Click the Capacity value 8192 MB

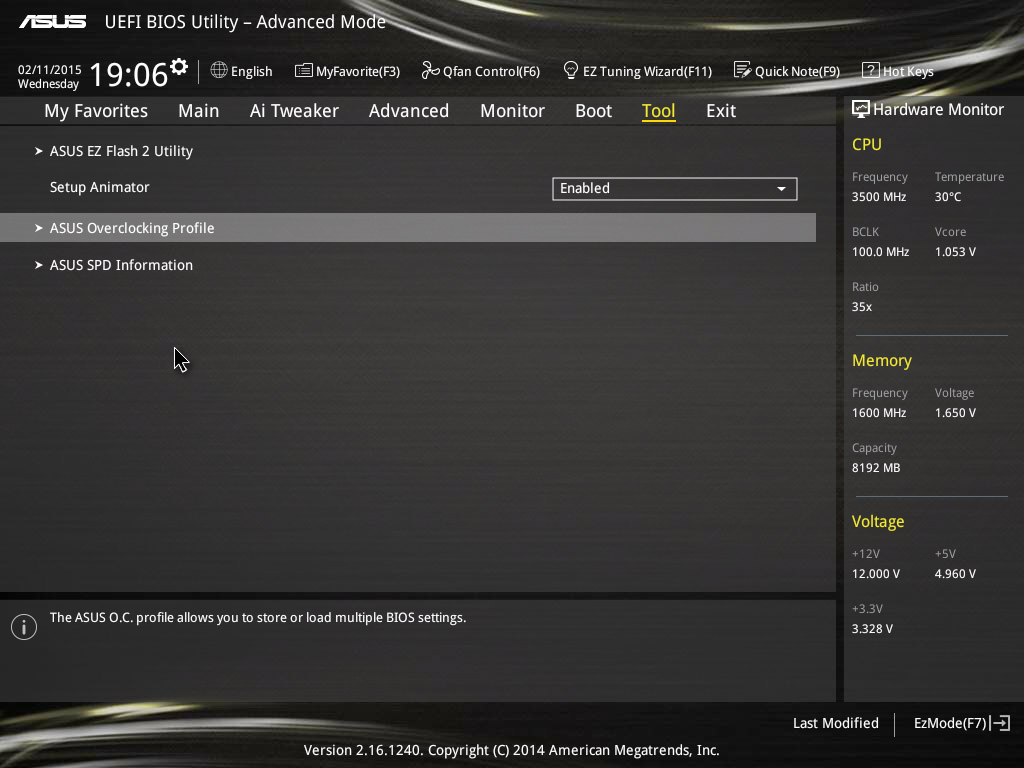click(x=876, y=468)
